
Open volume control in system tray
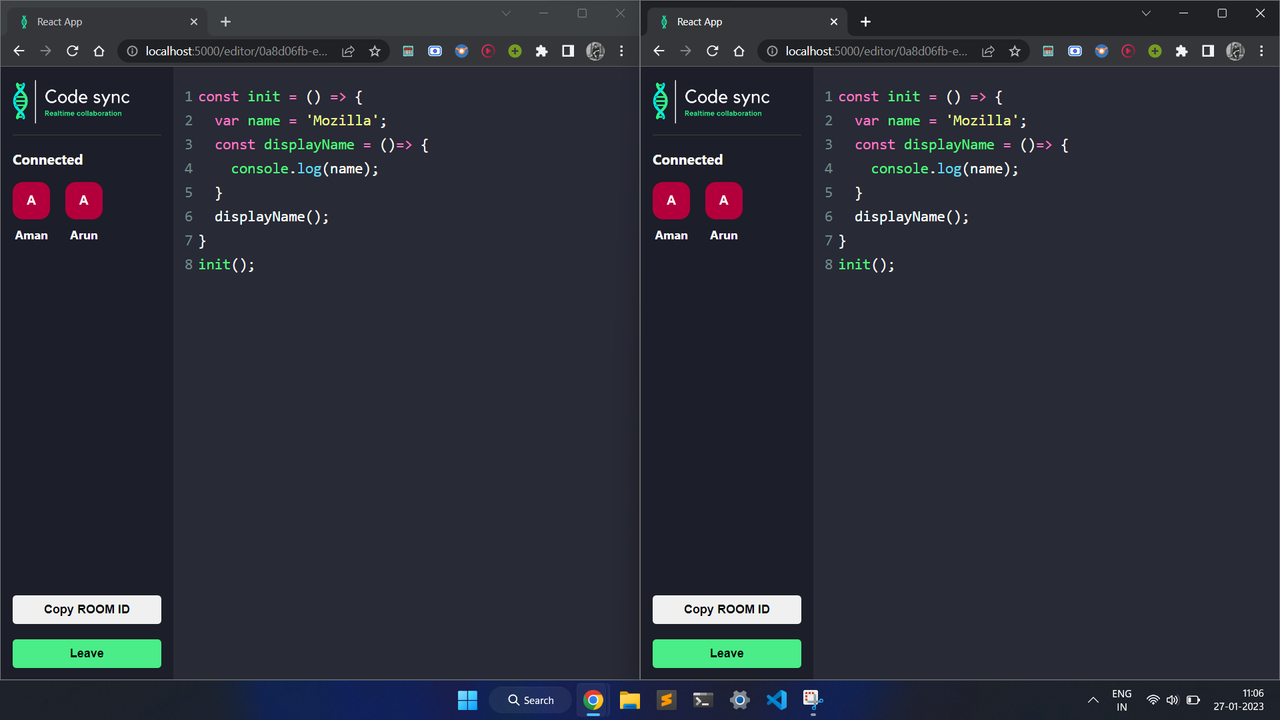point(1172,700)
